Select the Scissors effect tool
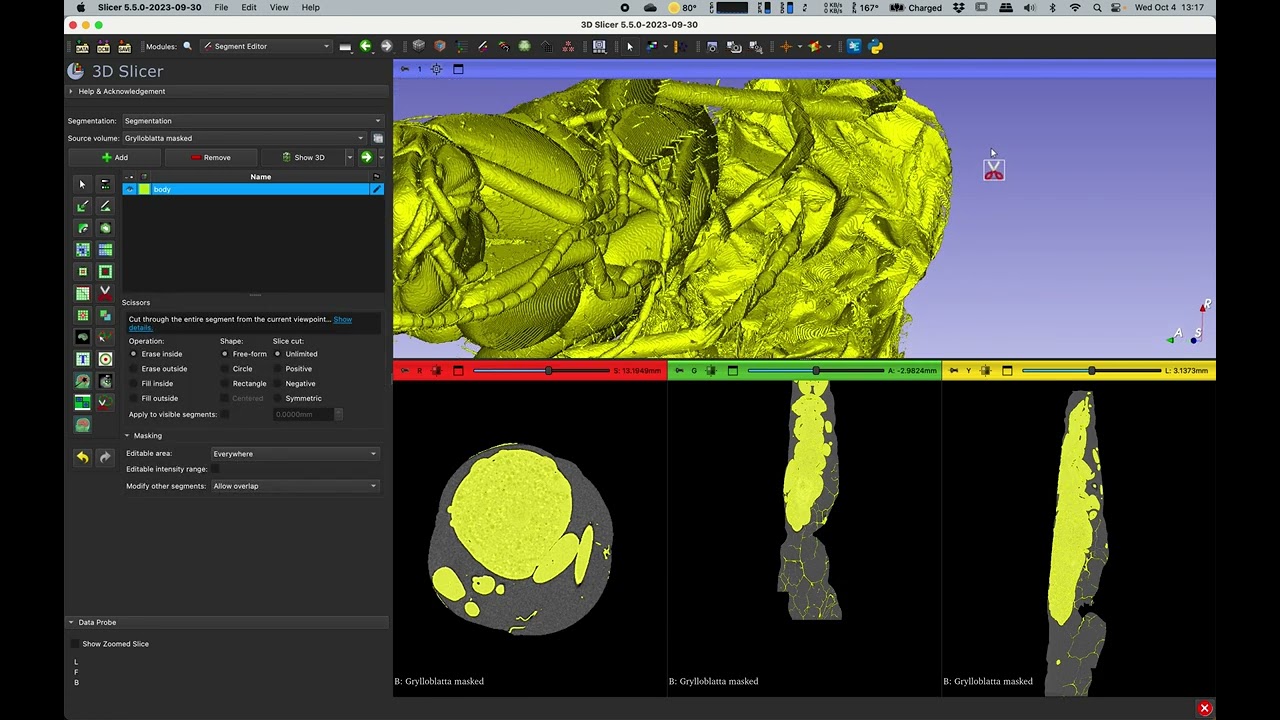Screen dimensions: 1280x720 tap(105, 293)
